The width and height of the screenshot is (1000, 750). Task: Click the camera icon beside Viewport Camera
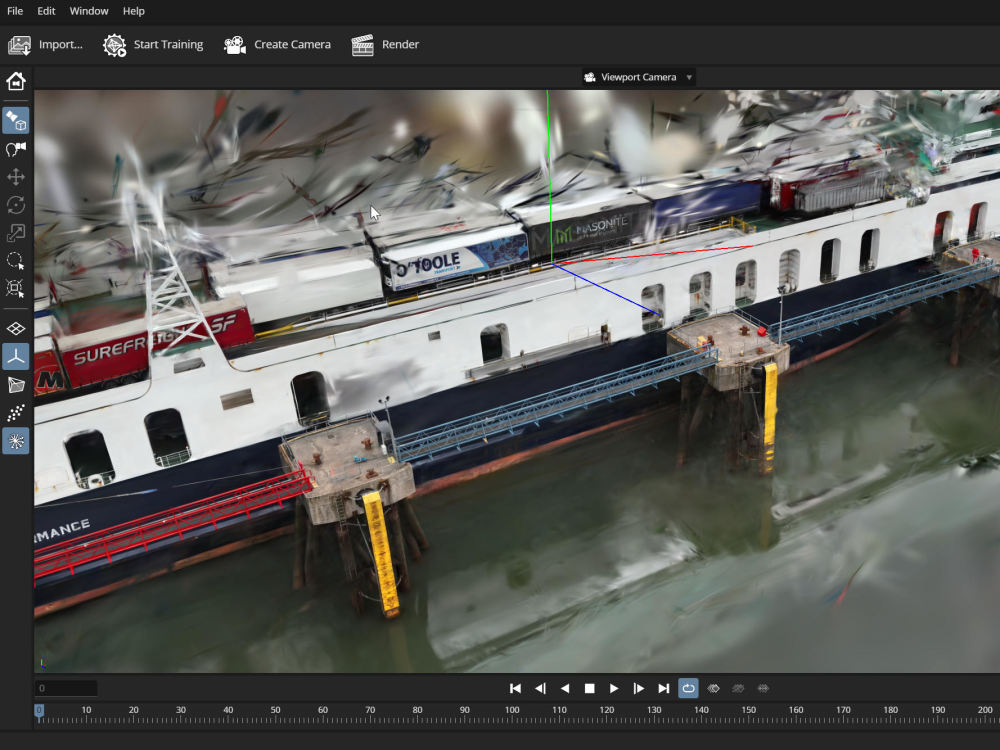click(590, 77)
